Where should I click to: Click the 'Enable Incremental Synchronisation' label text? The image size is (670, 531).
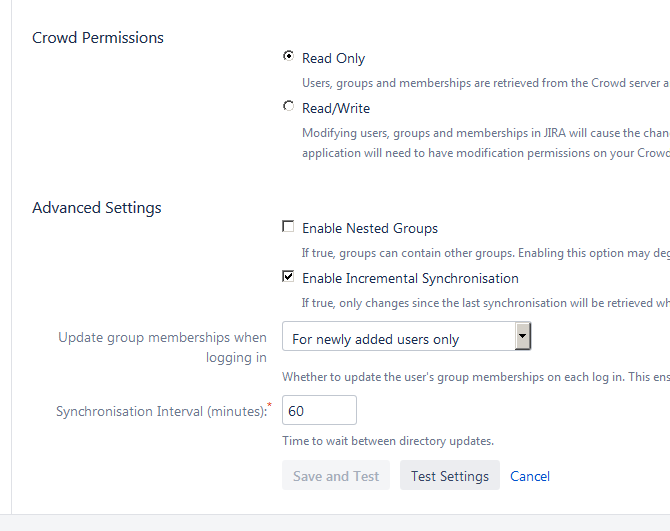410,278
